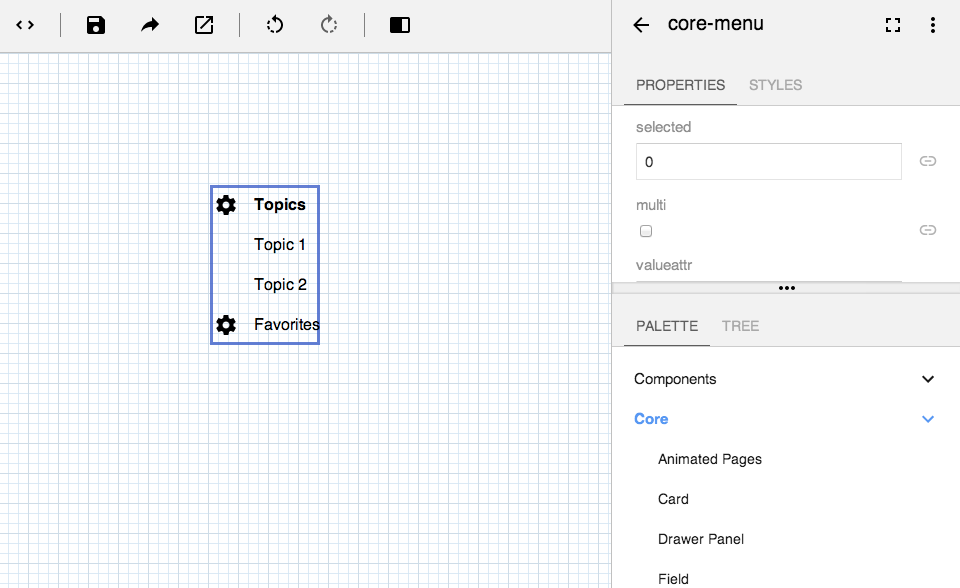Bind the multi property using its link toggle
The image size is (960, 588).
928,229
